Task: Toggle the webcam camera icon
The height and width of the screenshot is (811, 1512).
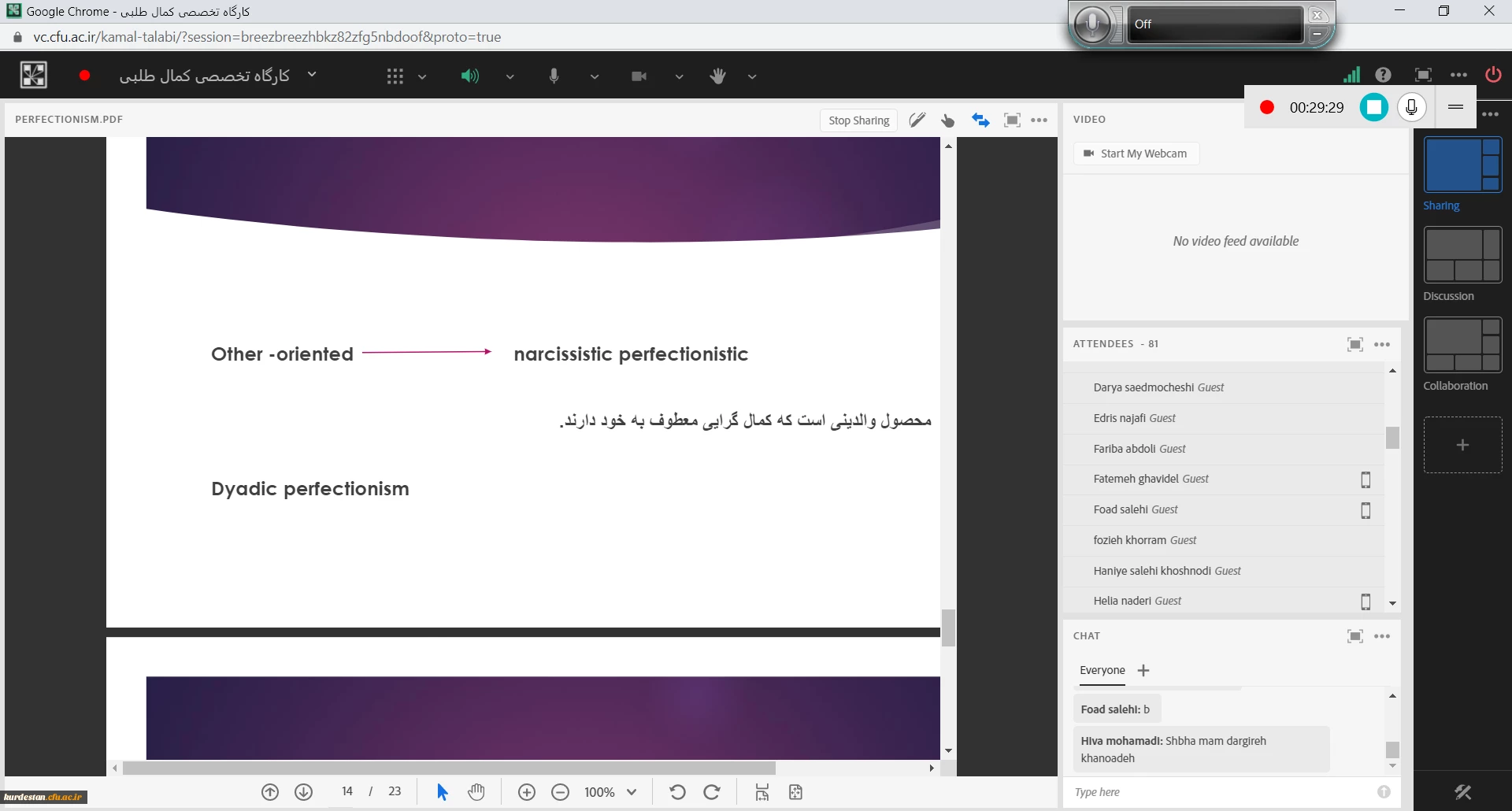Action: click(639, 76)
